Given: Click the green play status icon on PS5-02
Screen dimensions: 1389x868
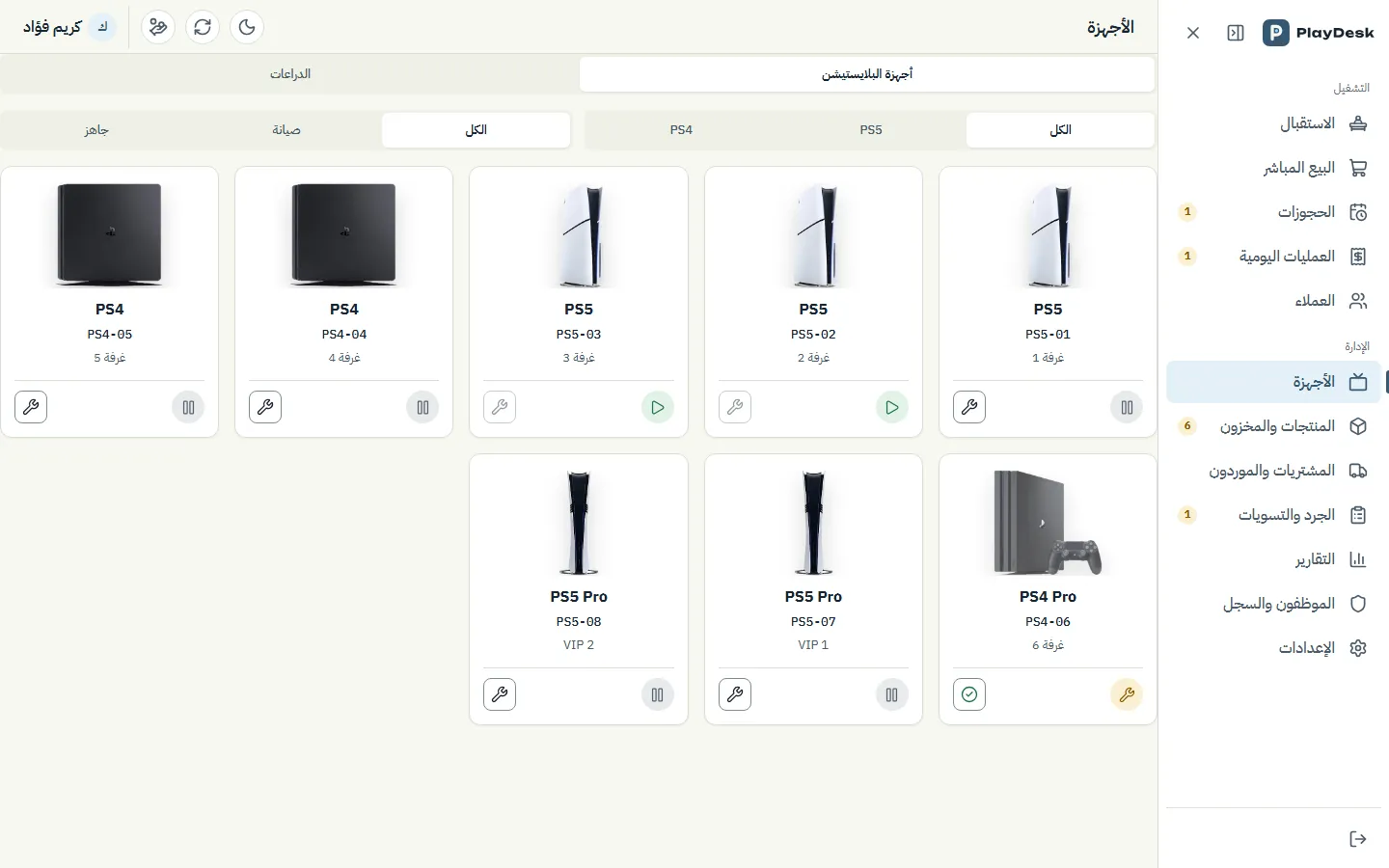Looking at the screenshot, I should click(892, 407).
